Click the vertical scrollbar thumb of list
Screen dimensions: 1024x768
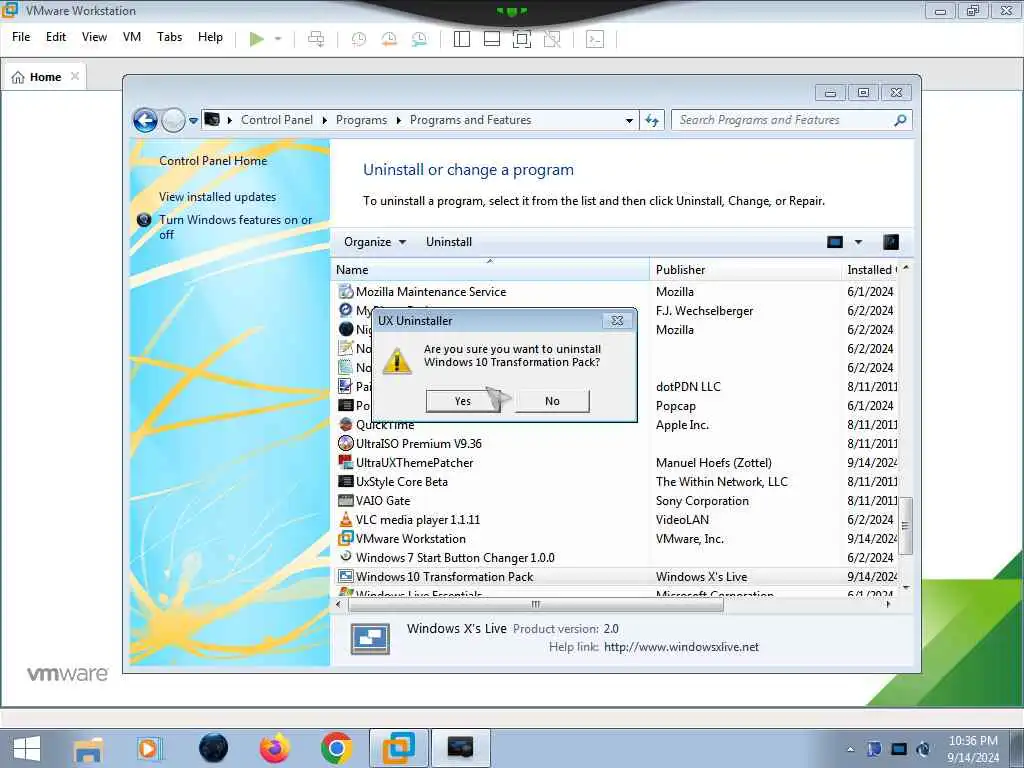tap(905, 525)
